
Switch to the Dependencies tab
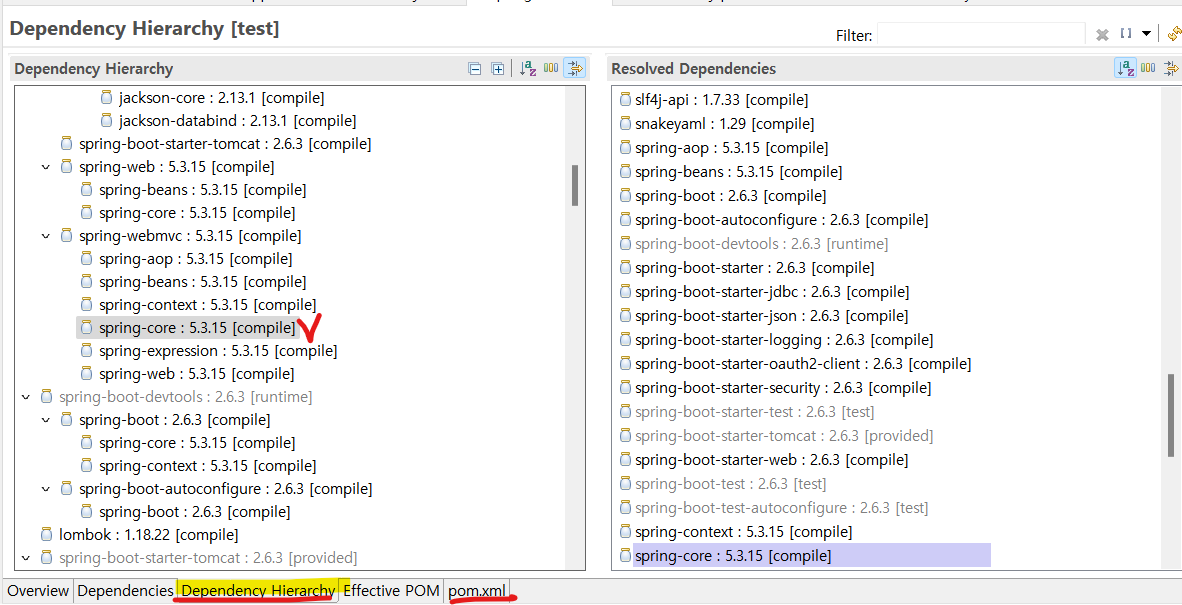click(125, 591)
